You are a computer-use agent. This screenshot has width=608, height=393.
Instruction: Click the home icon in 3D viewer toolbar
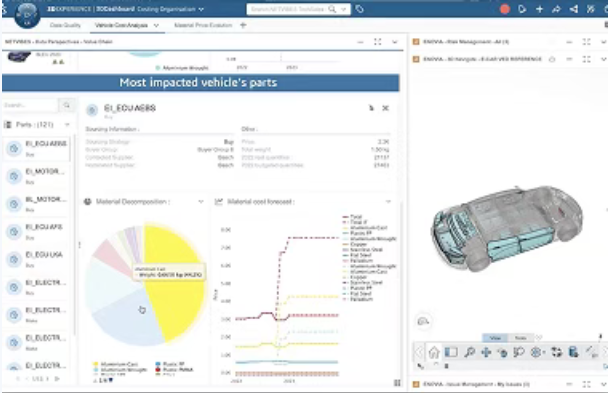[434, 352]
